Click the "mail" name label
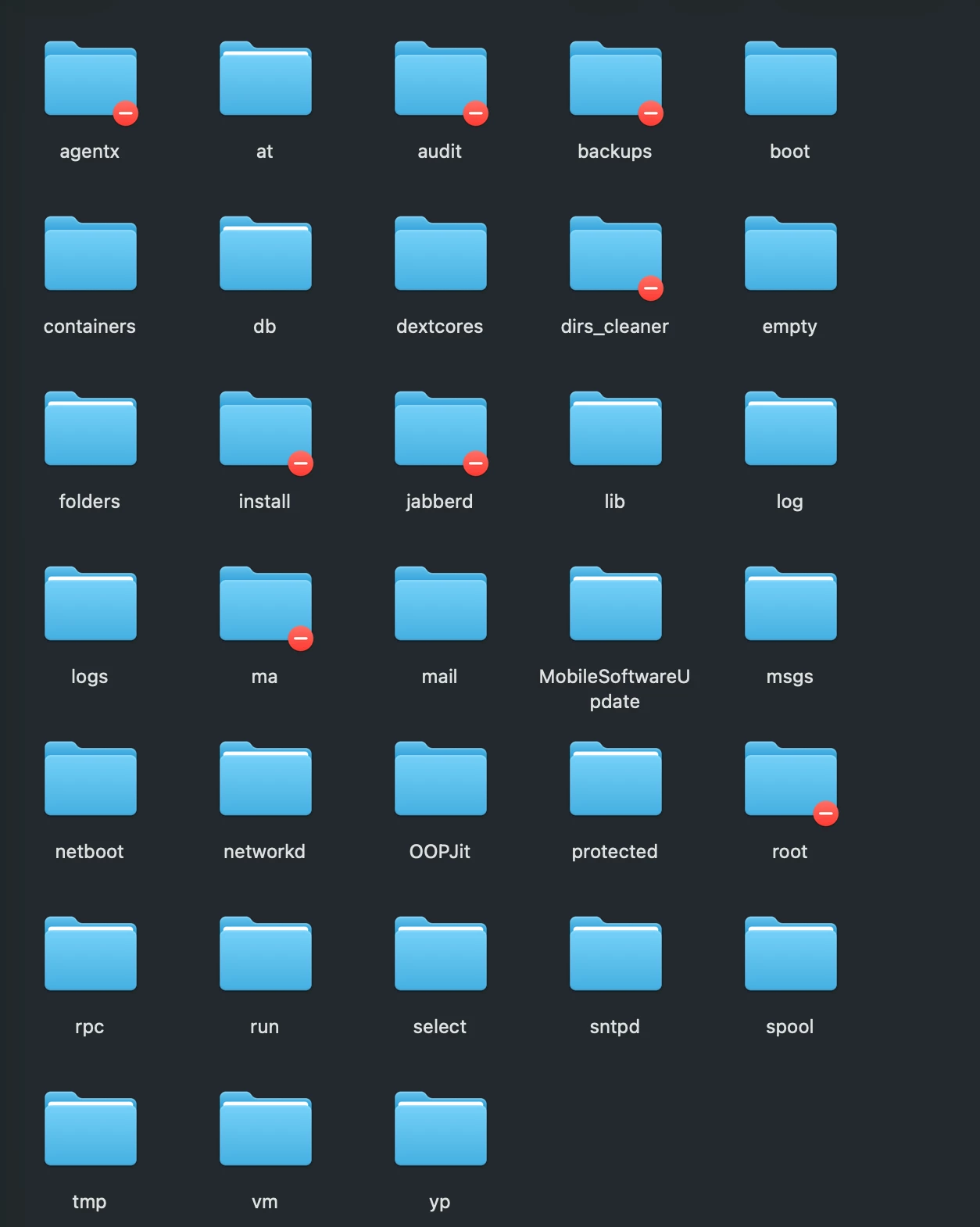 point(440,676)
